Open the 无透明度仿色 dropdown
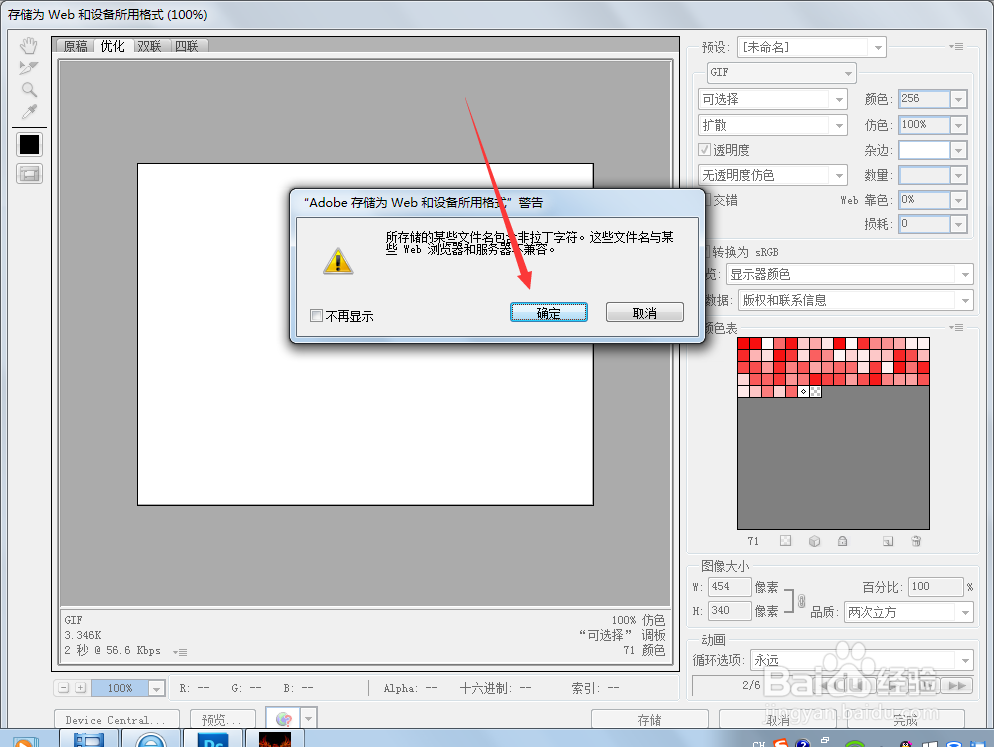The height and width of the screenshot is (747, 994). click(773, 175)
